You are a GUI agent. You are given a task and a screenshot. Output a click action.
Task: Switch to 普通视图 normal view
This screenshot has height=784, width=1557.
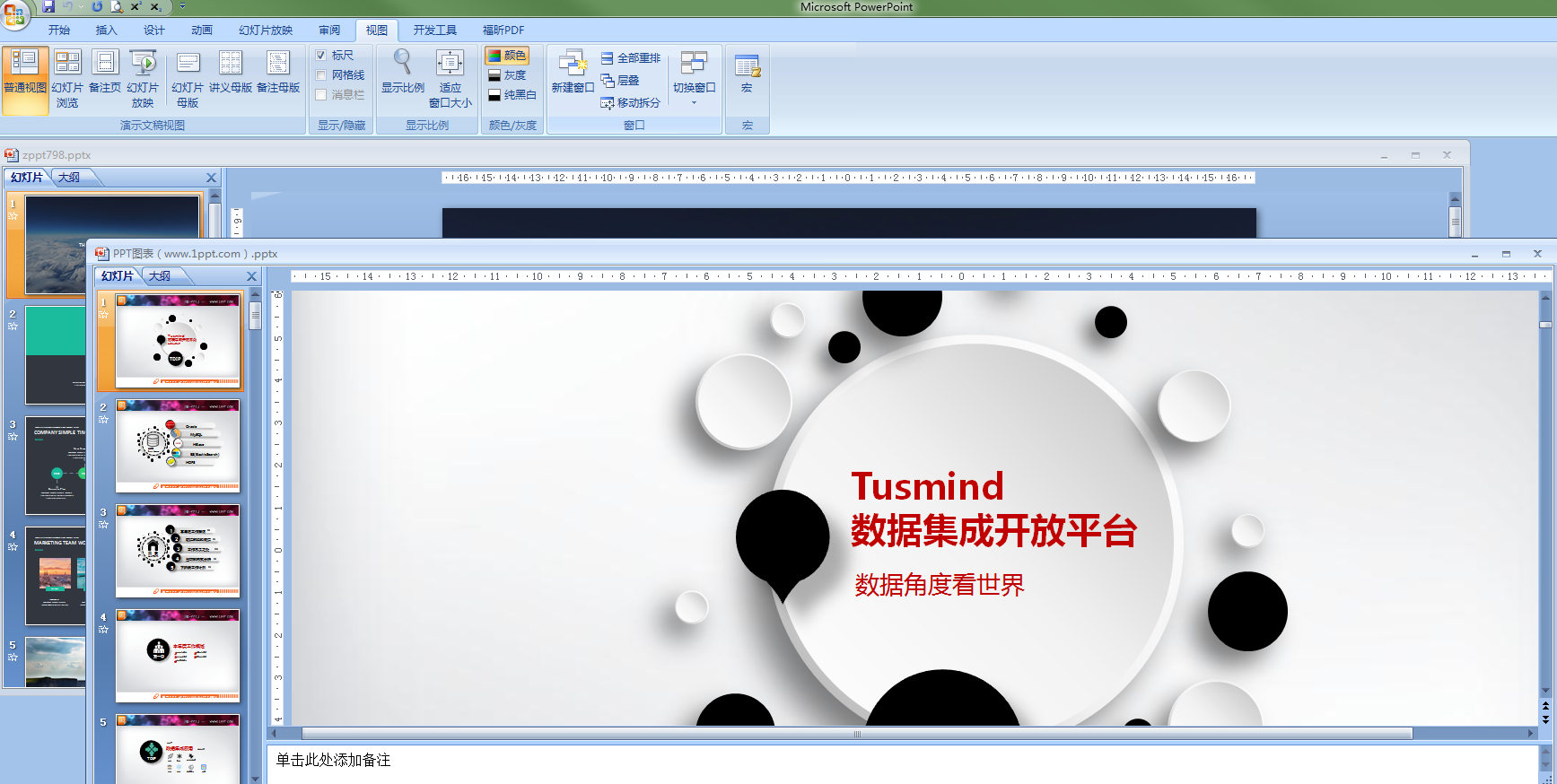(25, 80)
